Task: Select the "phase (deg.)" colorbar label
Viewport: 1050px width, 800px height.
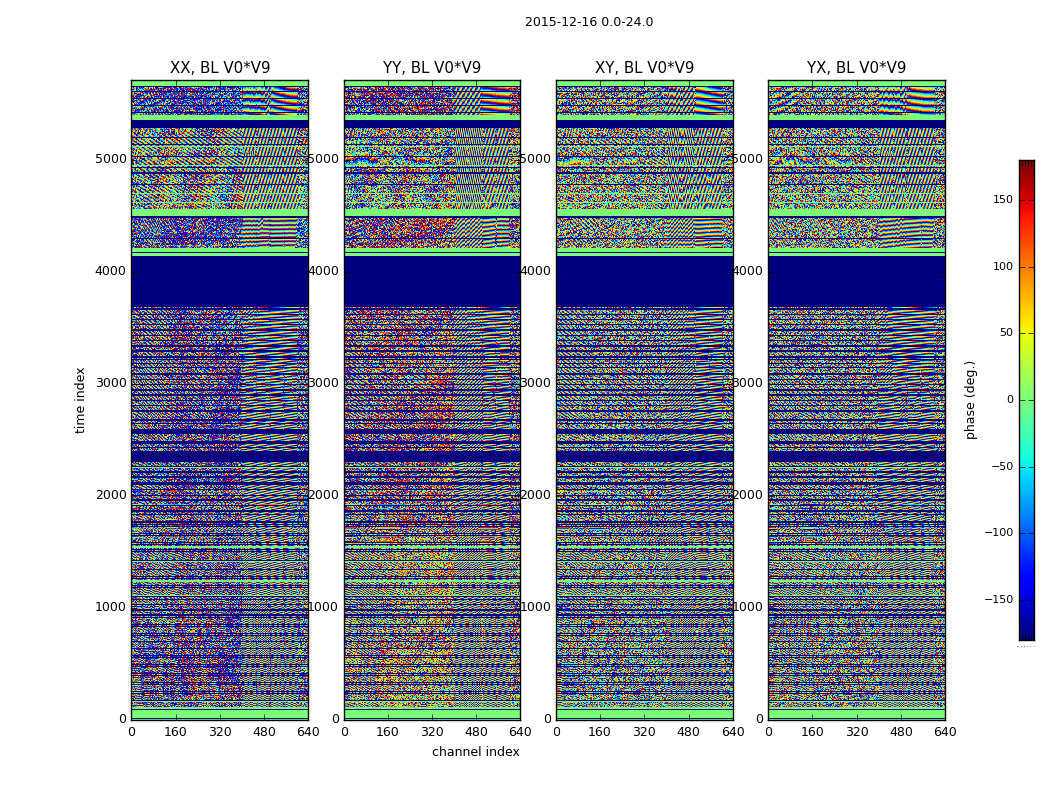Action: tap(970, 400)
